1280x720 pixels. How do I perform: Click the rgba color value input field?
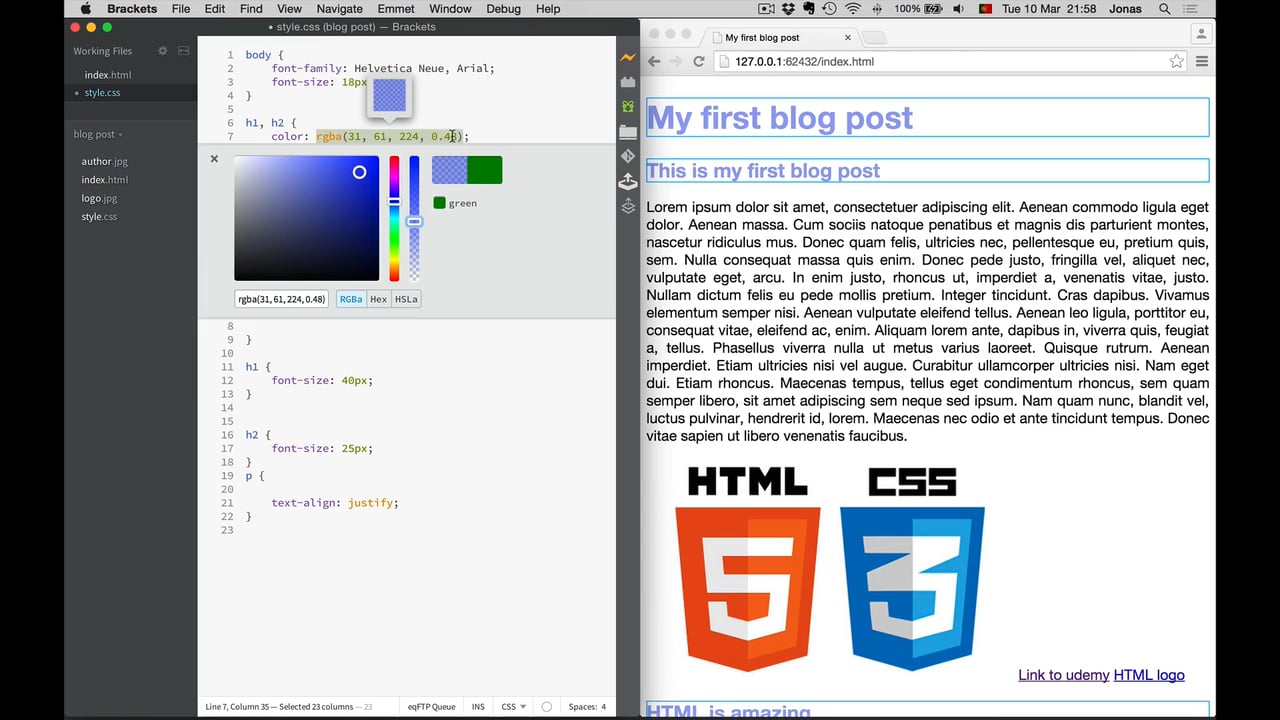[282, 299]
